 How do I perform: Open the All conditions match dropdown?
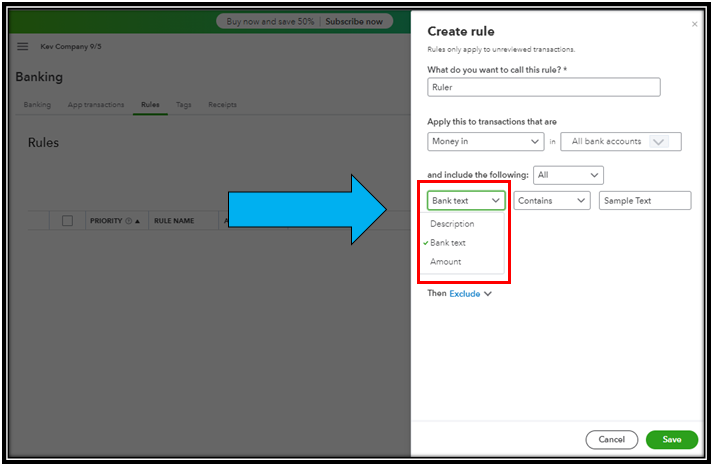(568, 175)
